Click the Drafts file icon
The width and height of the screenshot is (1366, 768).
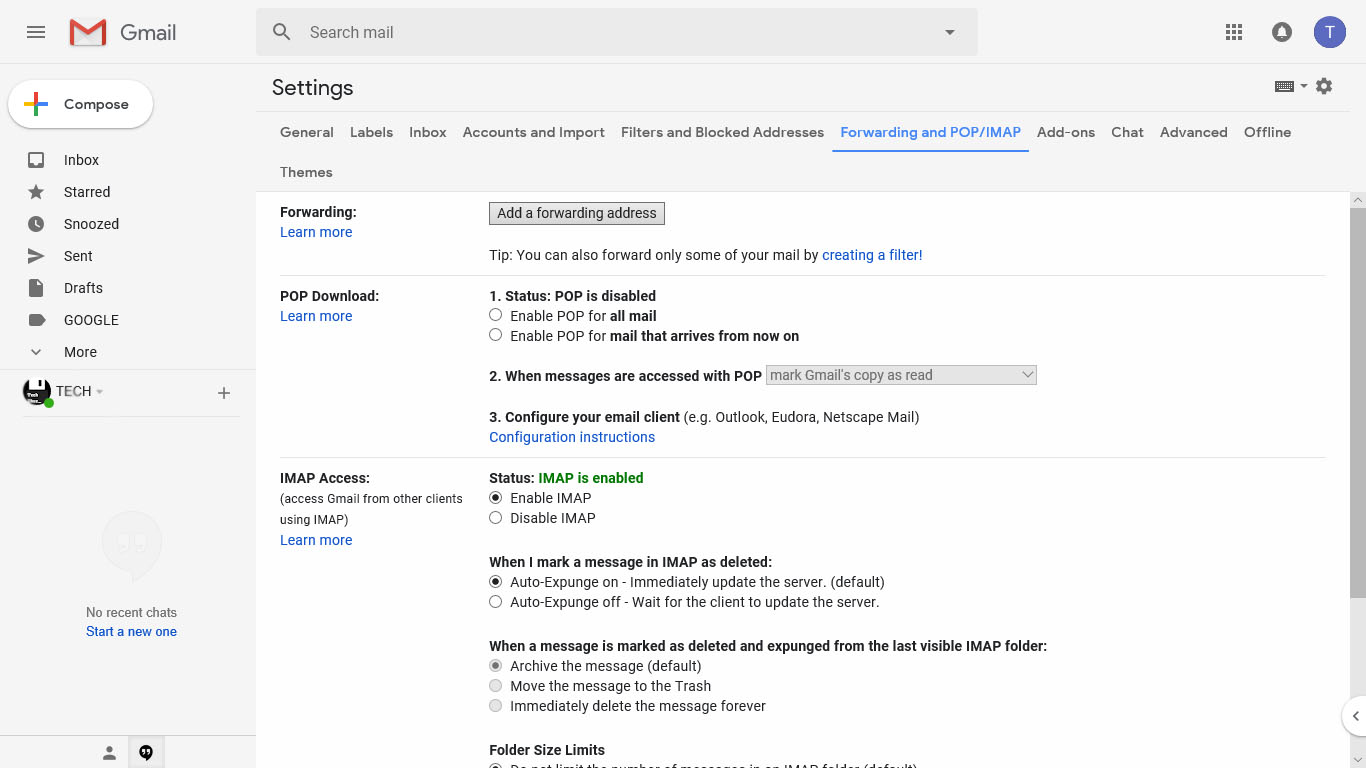tap(36, 288)
